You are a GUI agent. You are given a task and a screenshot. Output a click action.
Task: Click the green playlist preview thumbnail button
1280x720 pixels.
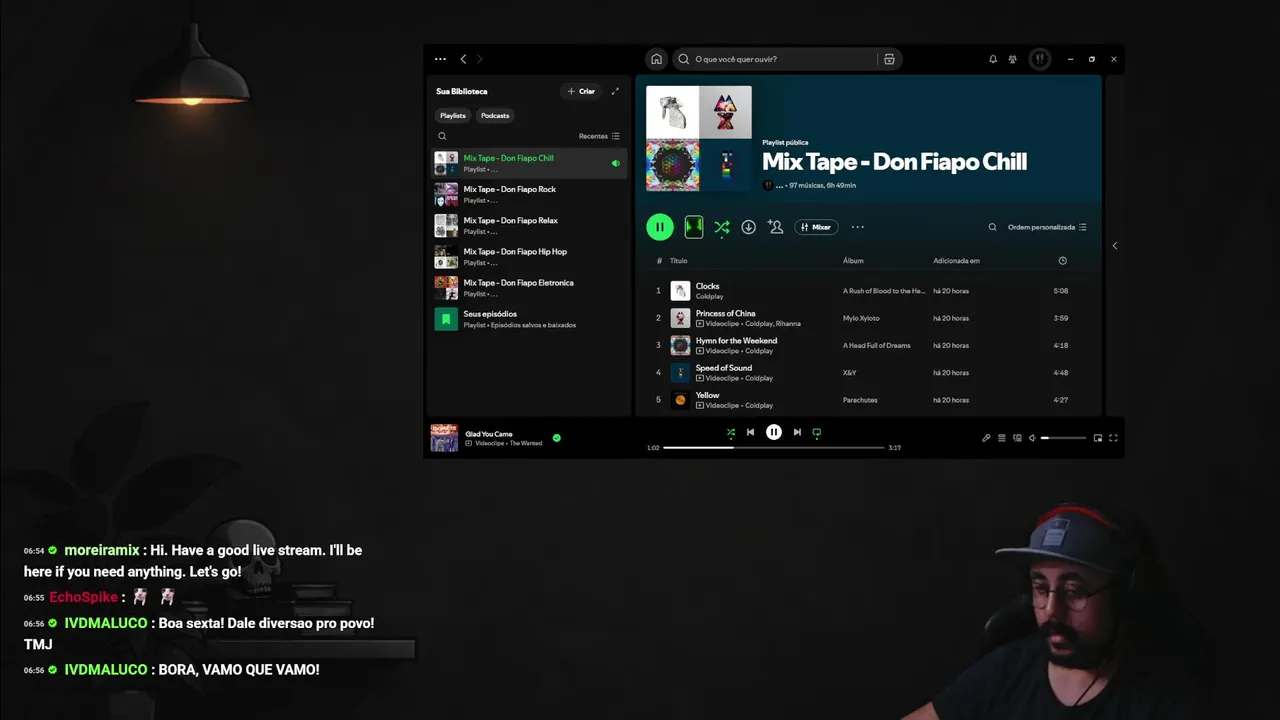click(694, 227)
